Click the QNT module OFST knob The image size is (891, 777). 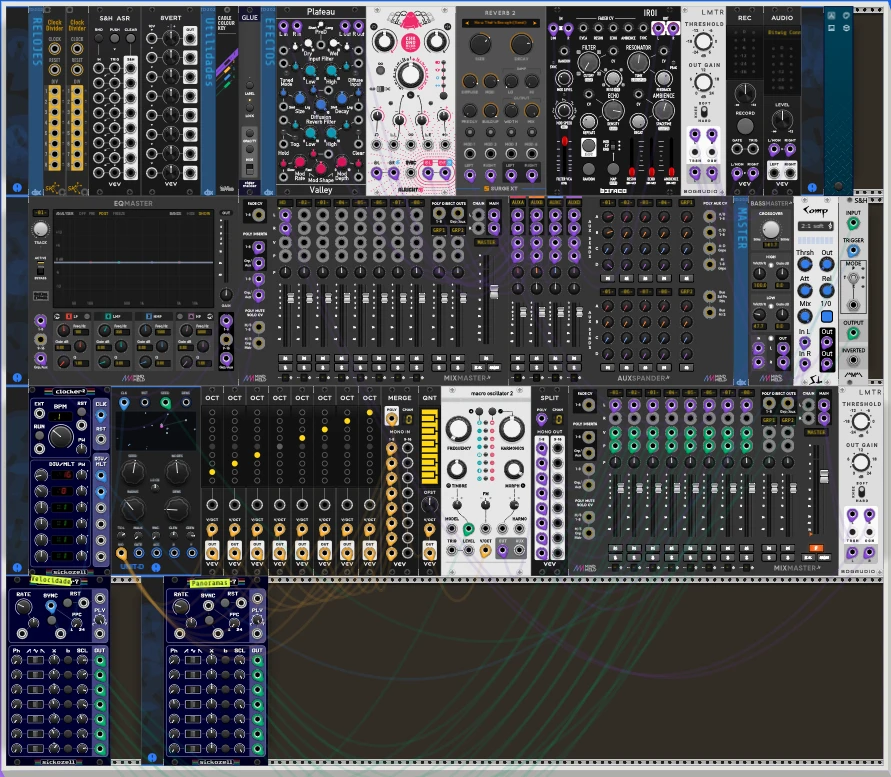pos(429,504)
